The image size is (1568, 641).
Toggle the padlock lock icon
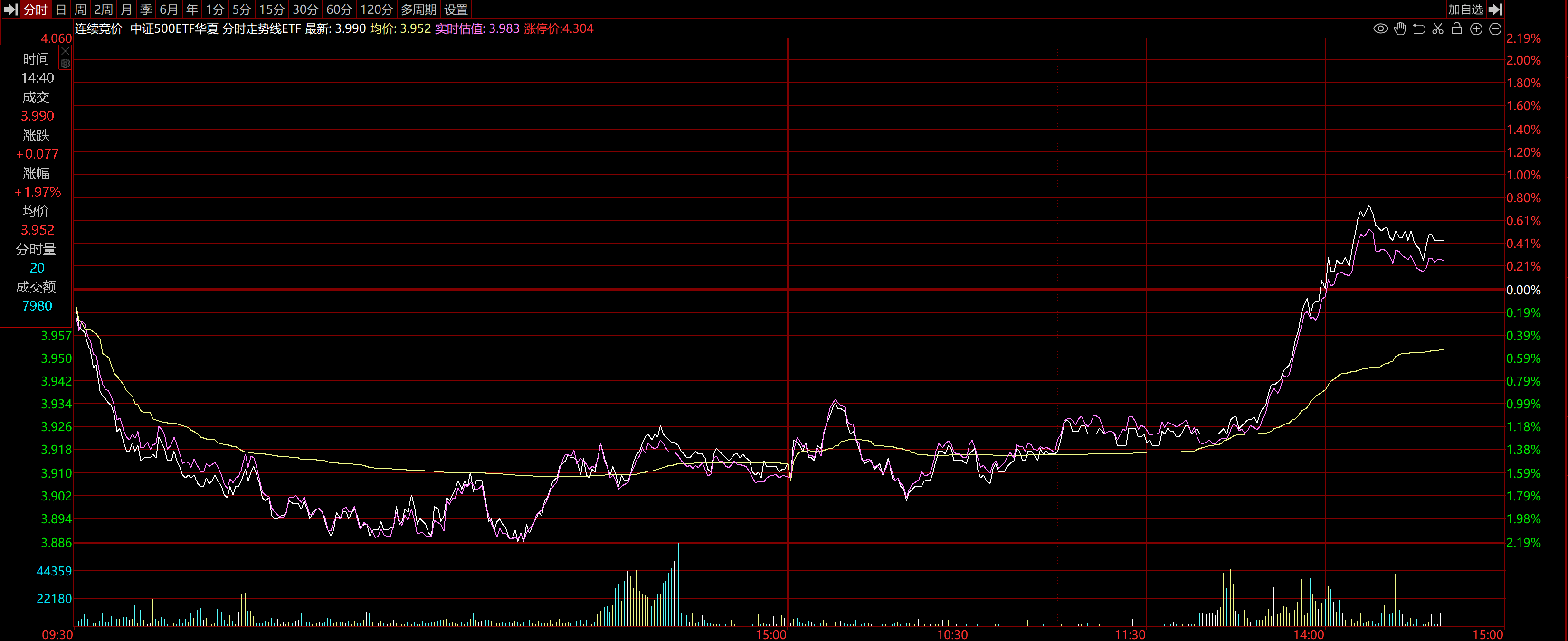(1456, 28)
